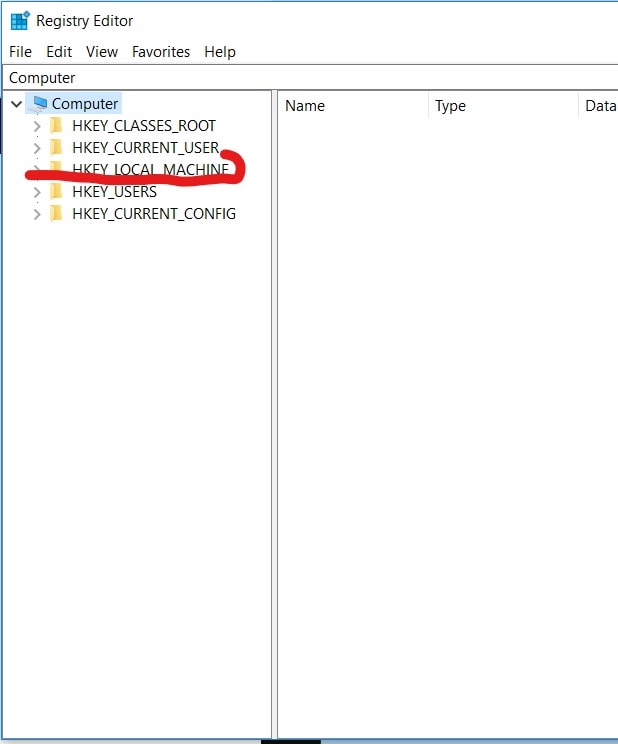Image resolution: width=618 pixels, height=744 pixels.
Task: Click the address bar showing Computer
Action: point(309,78)
